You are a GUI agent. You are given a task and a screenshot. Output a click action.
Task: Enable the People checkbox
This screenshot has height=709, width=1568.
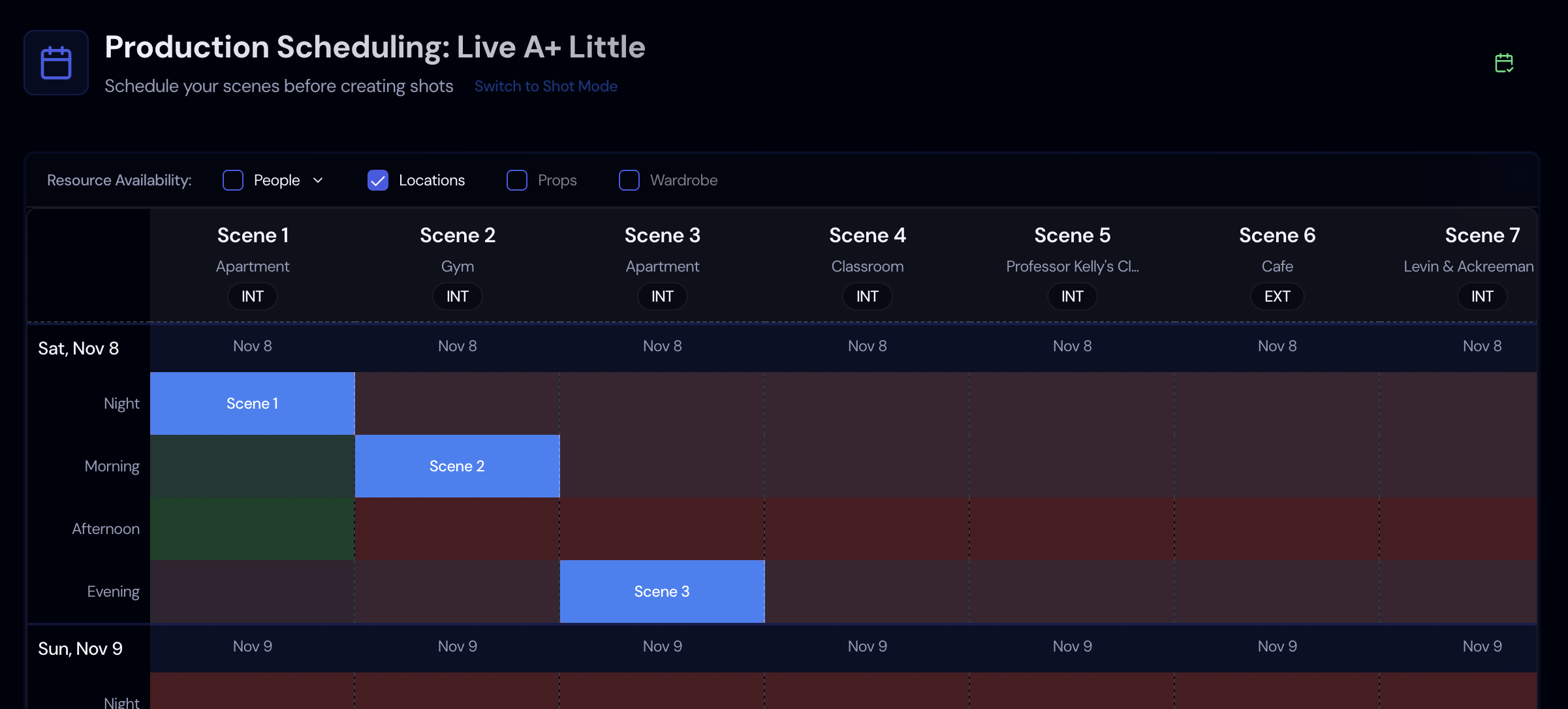tap(232, 180)
